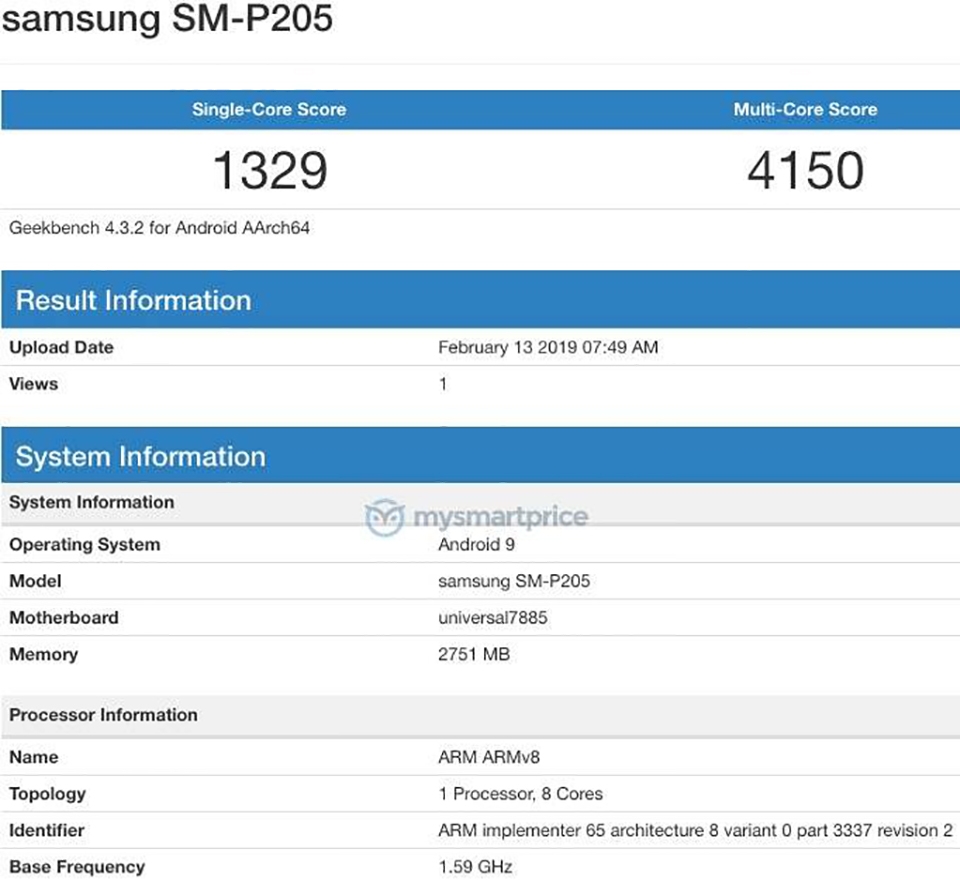This screenshot has height=880, width=960.
Task: Click the multi-core value 4150
Action: click(x=805, y=170)
